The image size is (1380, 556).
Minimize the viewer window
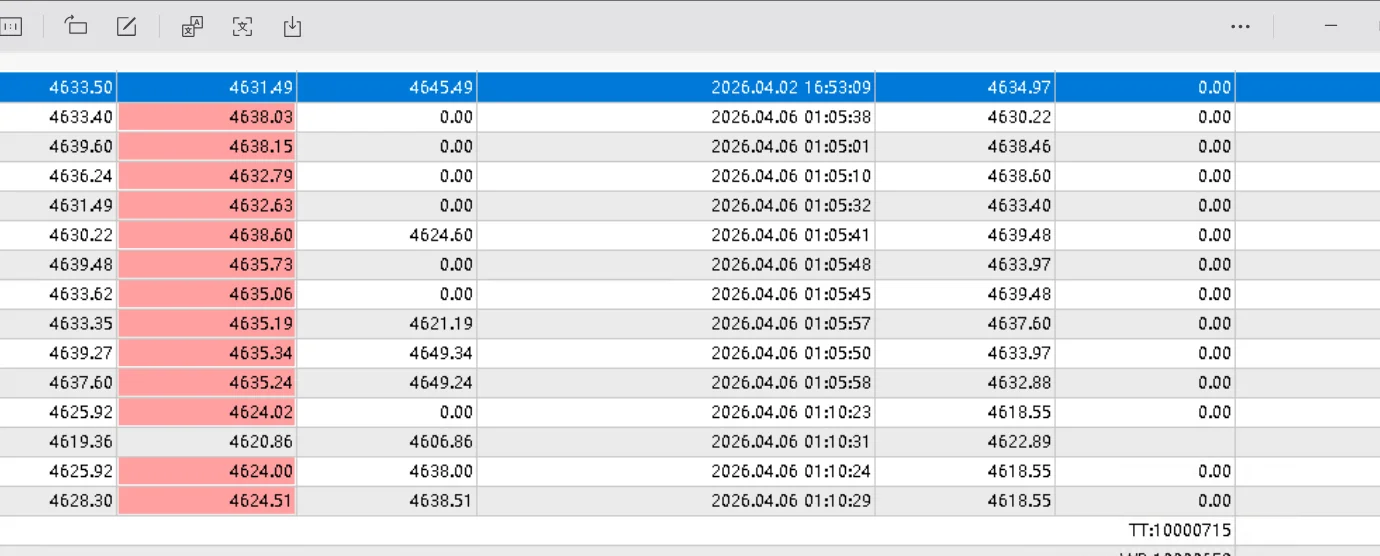pyautogui.click(x=1331, y=27)
